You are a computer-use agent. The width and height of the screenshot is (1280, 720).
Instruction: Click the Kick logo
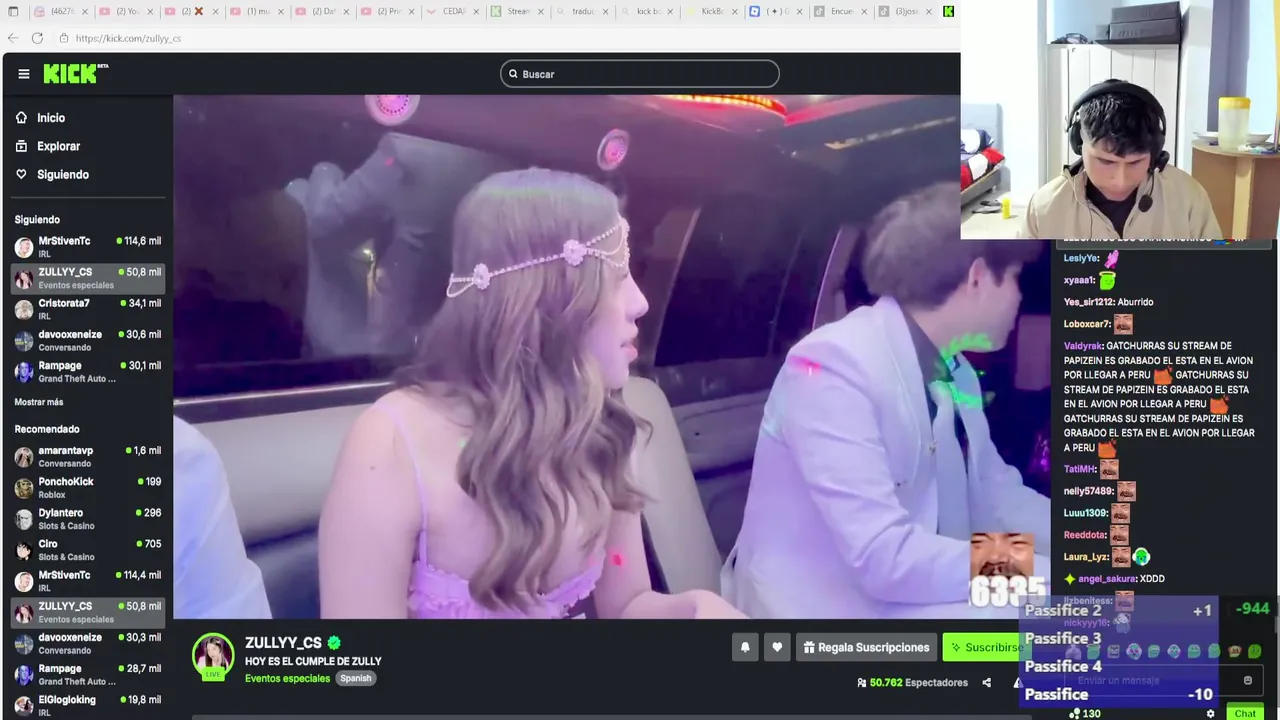[x=75, y=73]
